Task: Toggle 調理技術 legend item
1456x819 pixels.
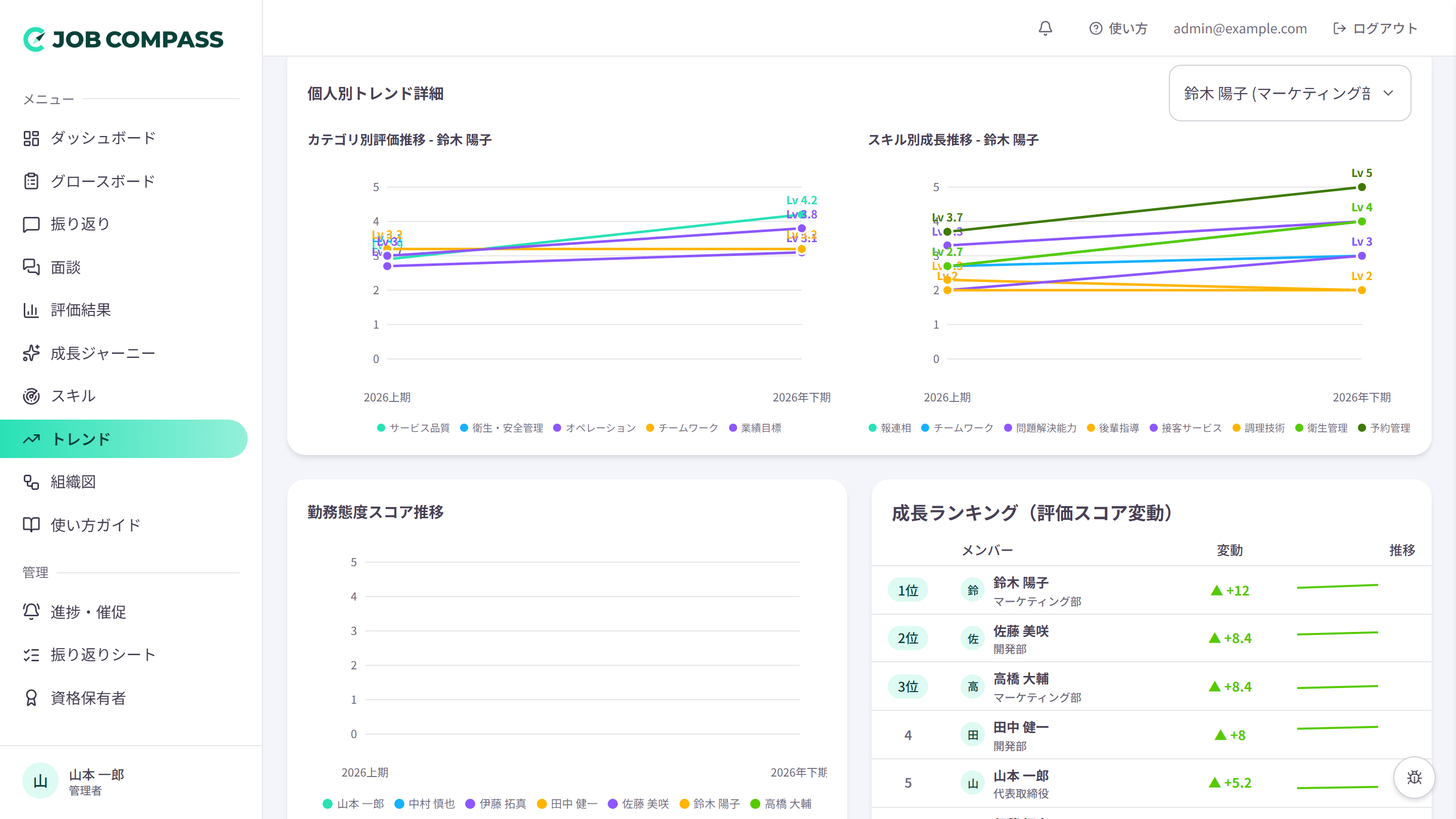Action: pyautogui.click(x=1259, y=428)
